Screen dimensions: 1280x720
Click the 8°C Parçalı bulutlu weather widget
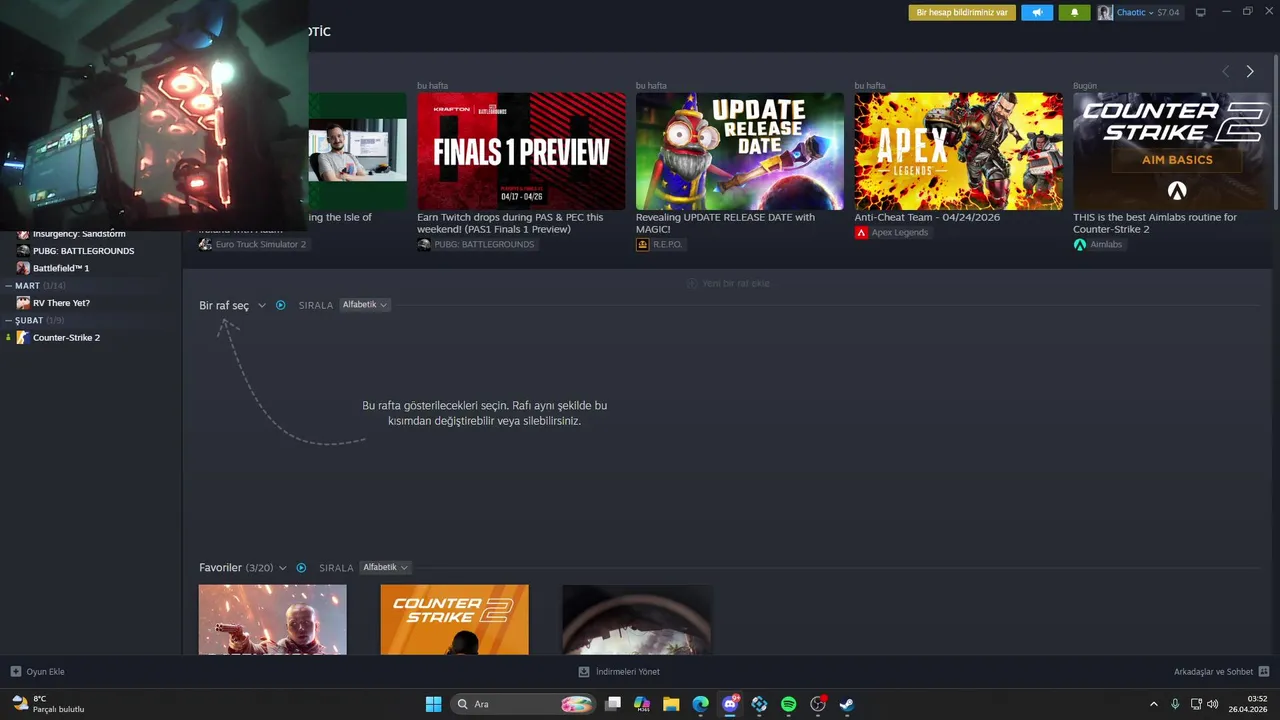pyautogui.click(x=48, y=704)
